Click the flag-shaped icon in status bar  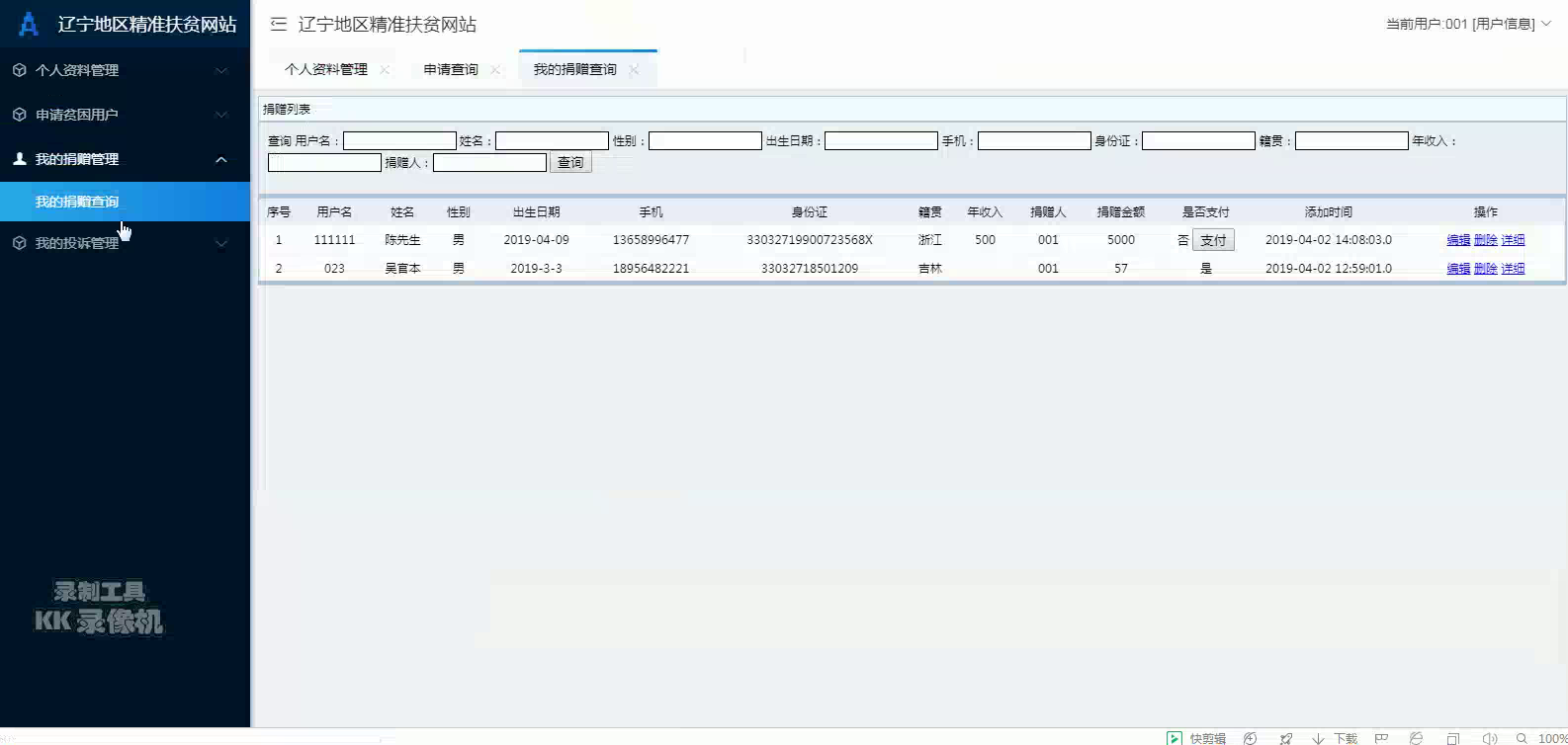click(1381, 738)
